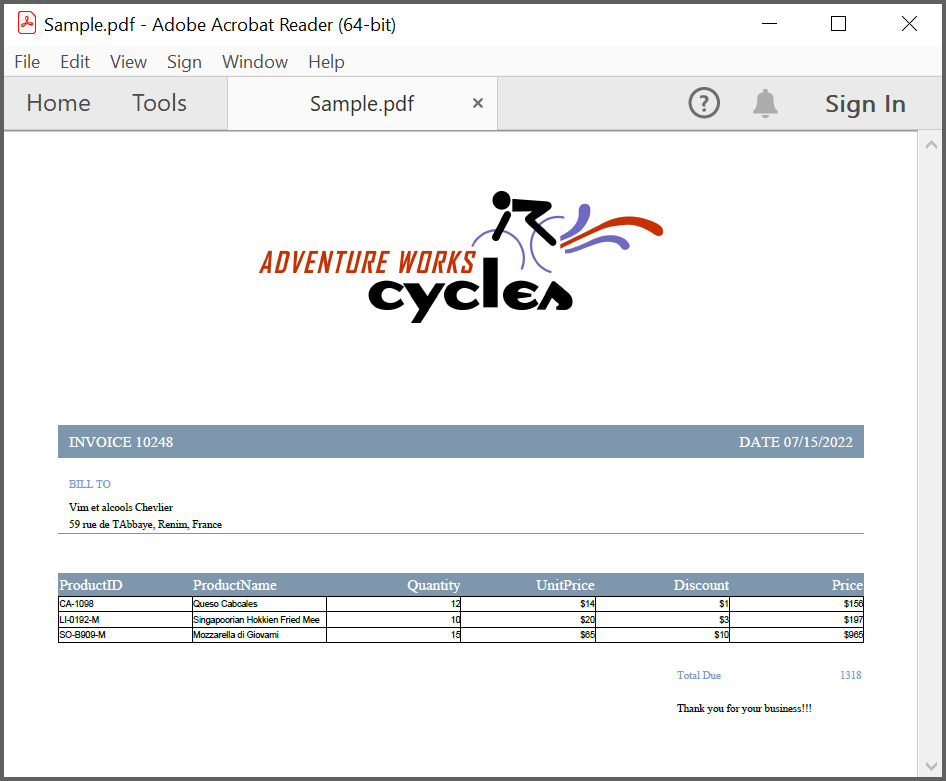Click the total amount 1318

coord(851,675)
